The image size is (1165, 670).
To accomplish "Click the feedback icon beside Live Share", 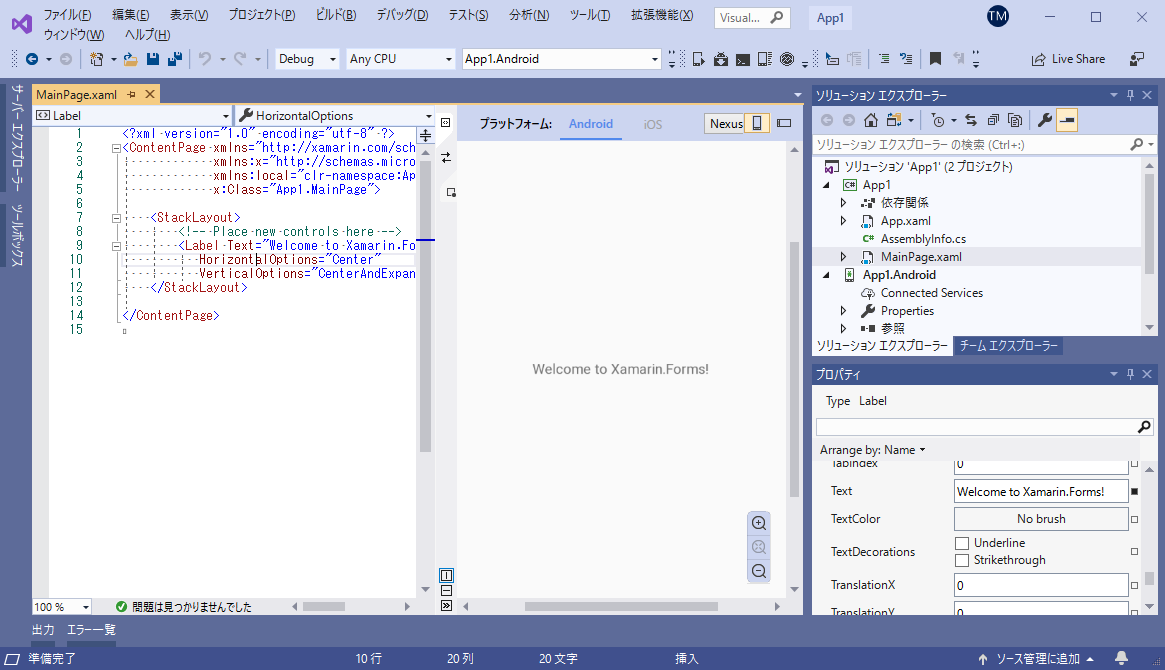I will tap(1137, 59).
